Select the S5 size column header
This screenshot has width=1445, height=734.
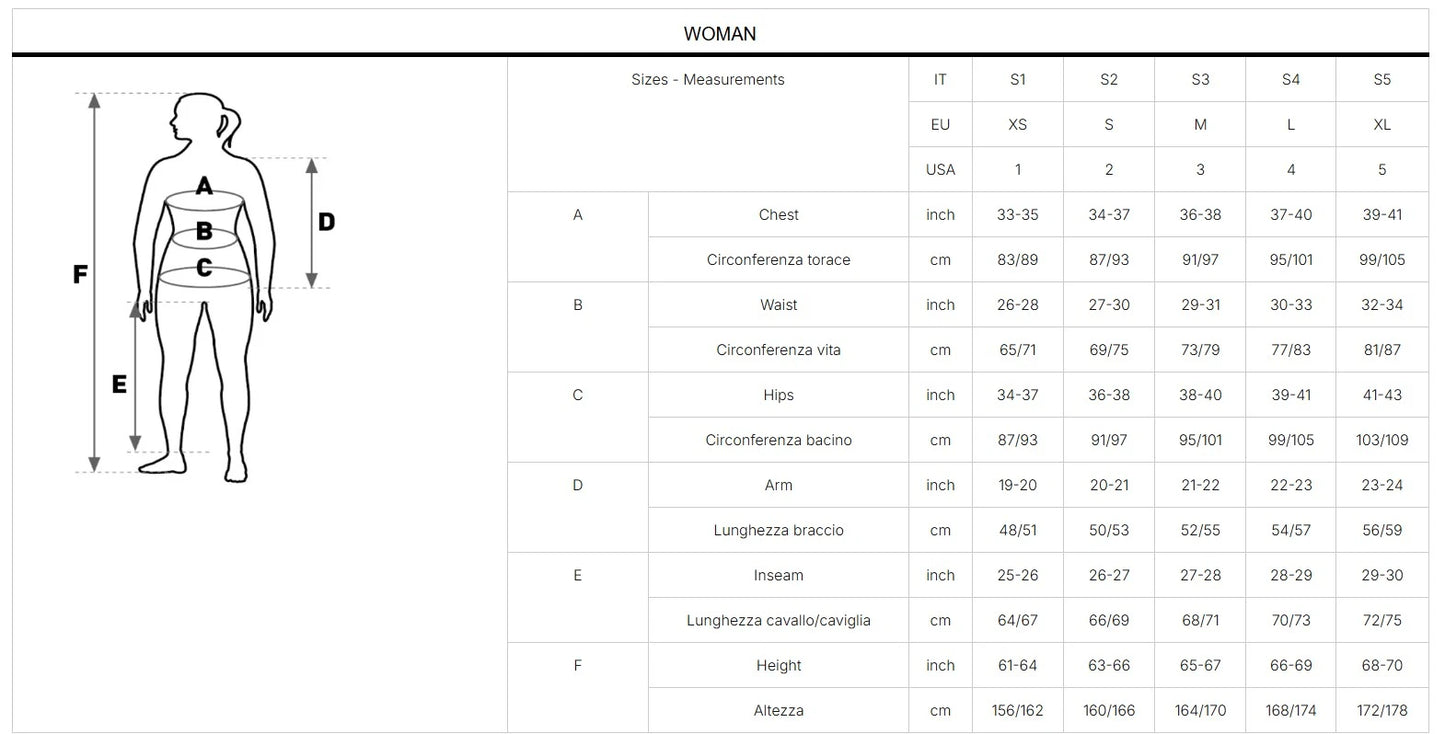1382,80
